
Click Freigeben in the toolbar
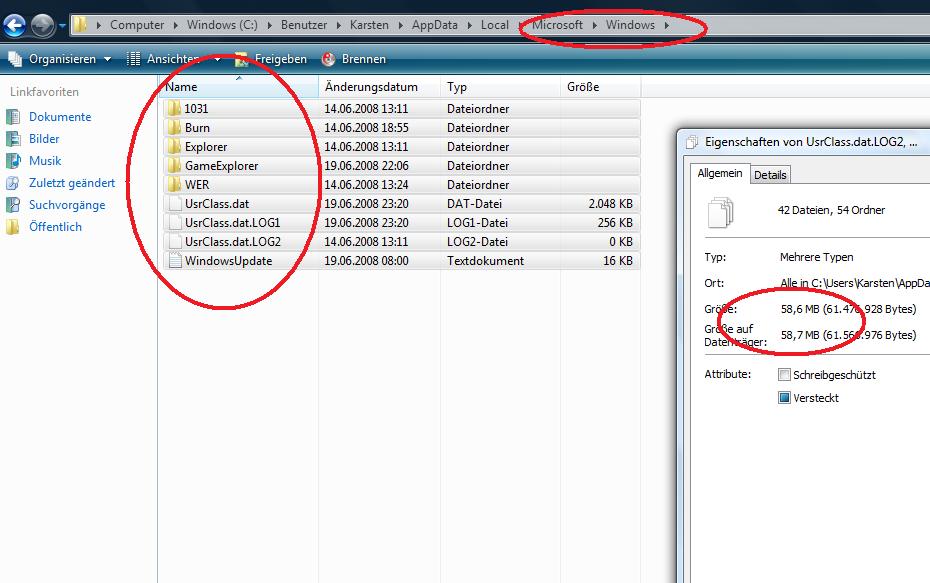click(x=281, y=59)
